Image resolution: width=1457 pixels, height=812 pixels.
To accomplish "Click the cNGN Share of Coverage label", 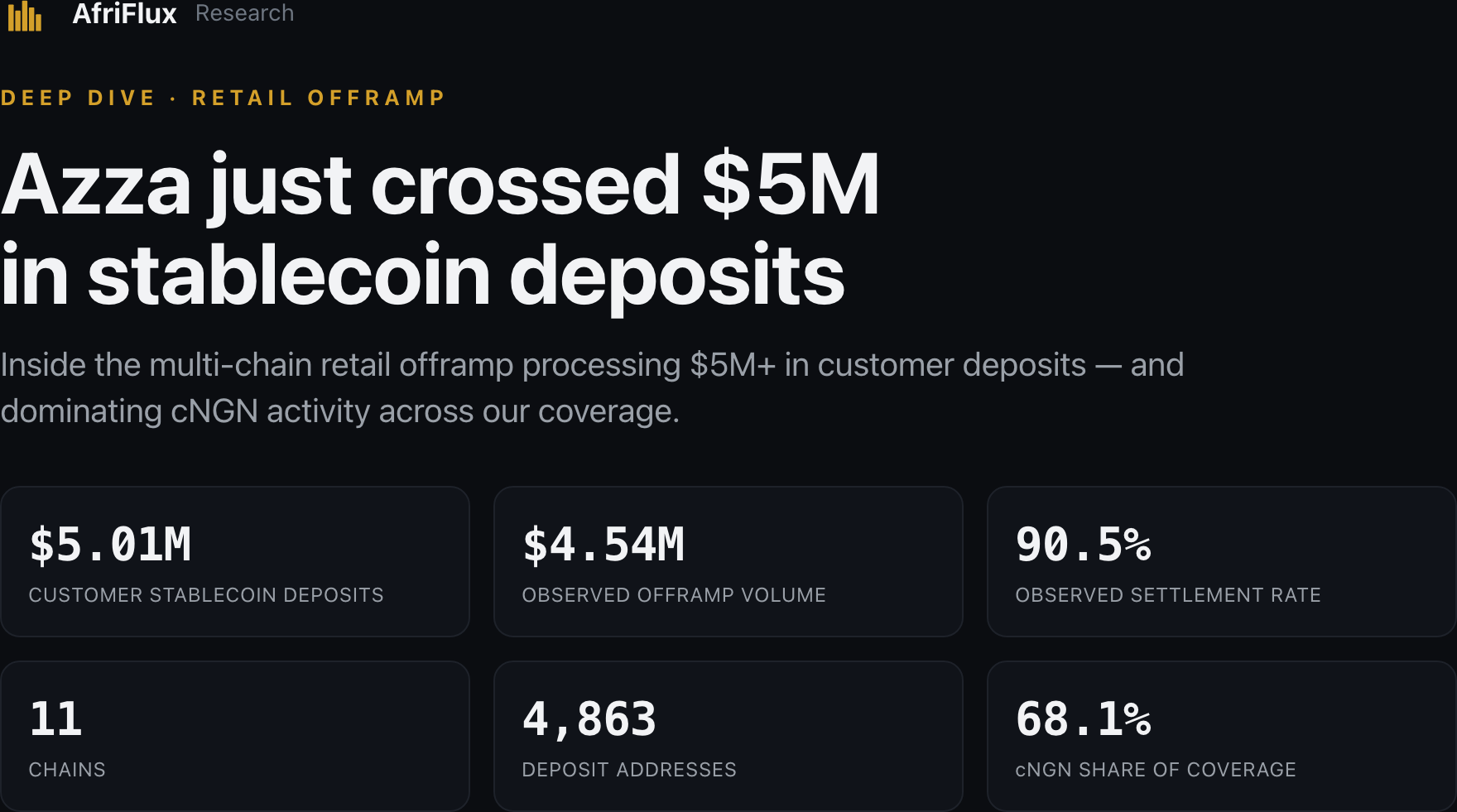I will tap(1156, 770).
